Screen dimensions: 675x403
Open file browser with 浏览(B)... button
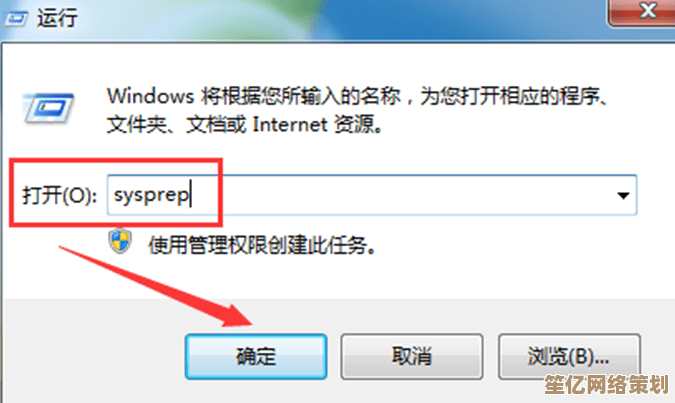click(x=569, y=356)
